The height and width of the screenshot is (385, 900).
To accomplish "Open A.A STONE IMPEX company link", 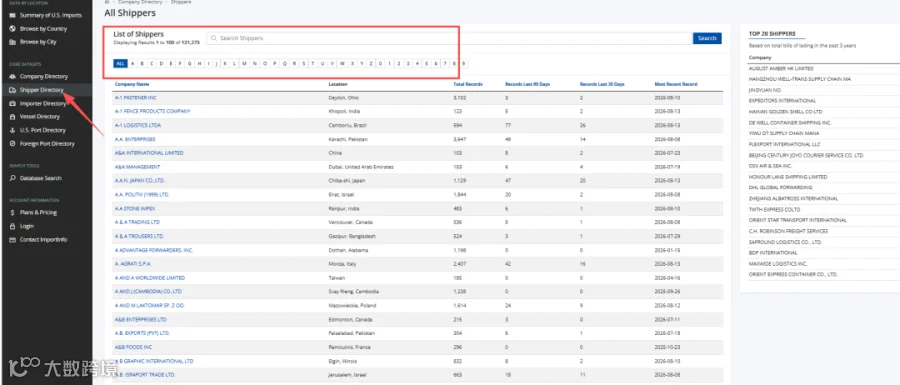I will pyautogui.click(x=135, y=208).
